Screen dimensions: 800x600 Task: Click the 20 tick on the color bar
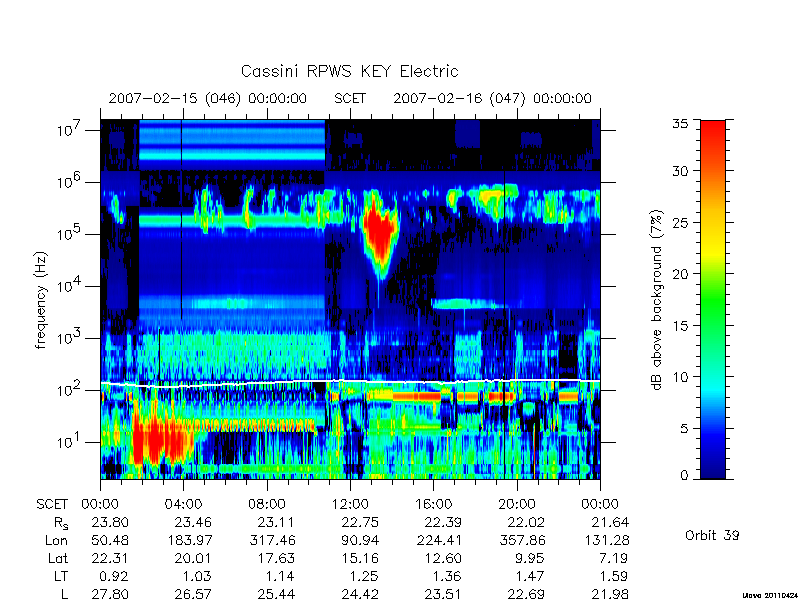[x=680, y=274]
